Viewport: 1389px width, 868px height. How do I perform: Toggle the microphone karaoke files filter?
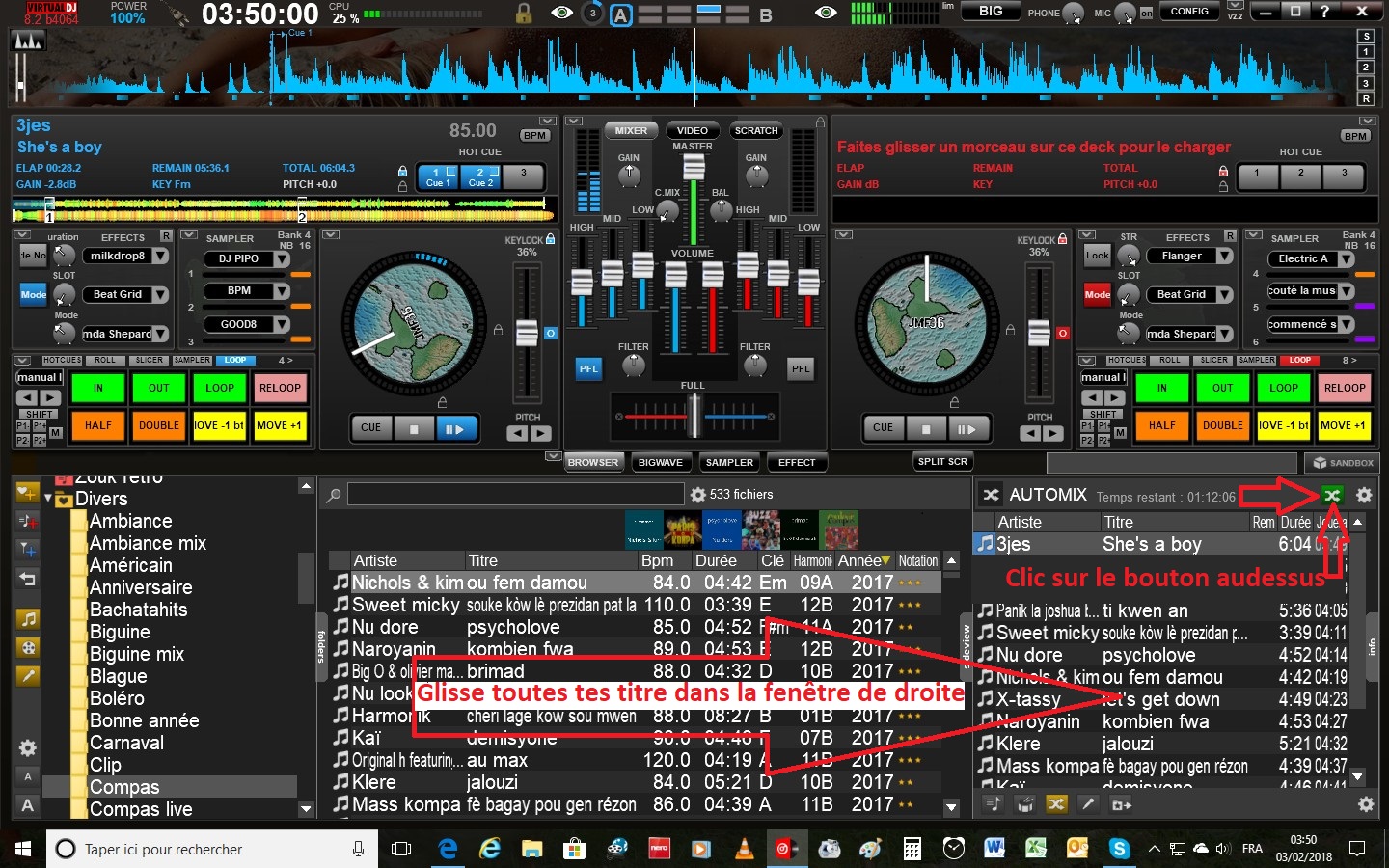[28, 676]
